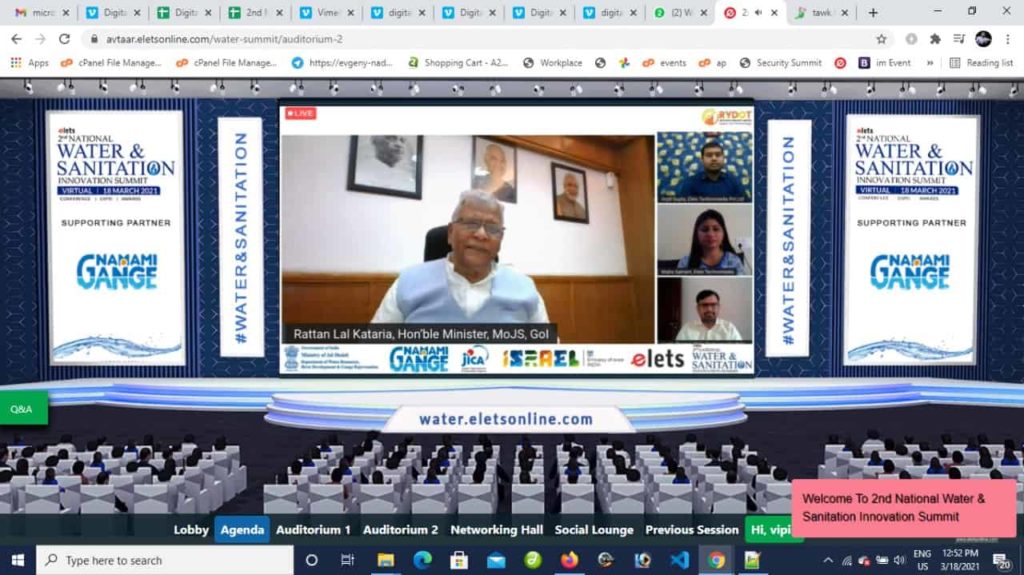Select the top participant video thumbnail
This screenshot has height=575, width=1024.
point(705,167)
